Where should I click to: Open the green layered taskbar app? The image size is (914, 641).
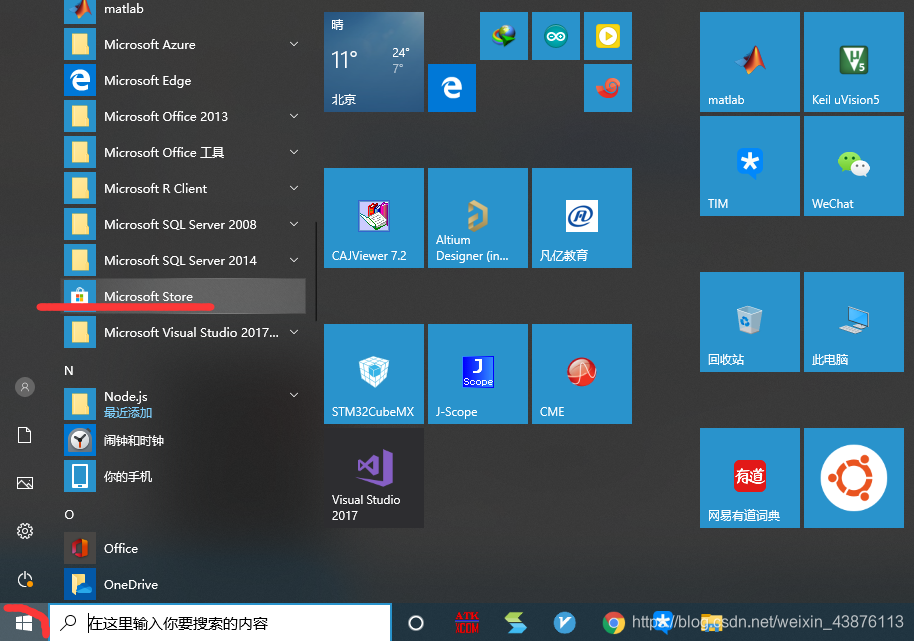coord(516,623)
